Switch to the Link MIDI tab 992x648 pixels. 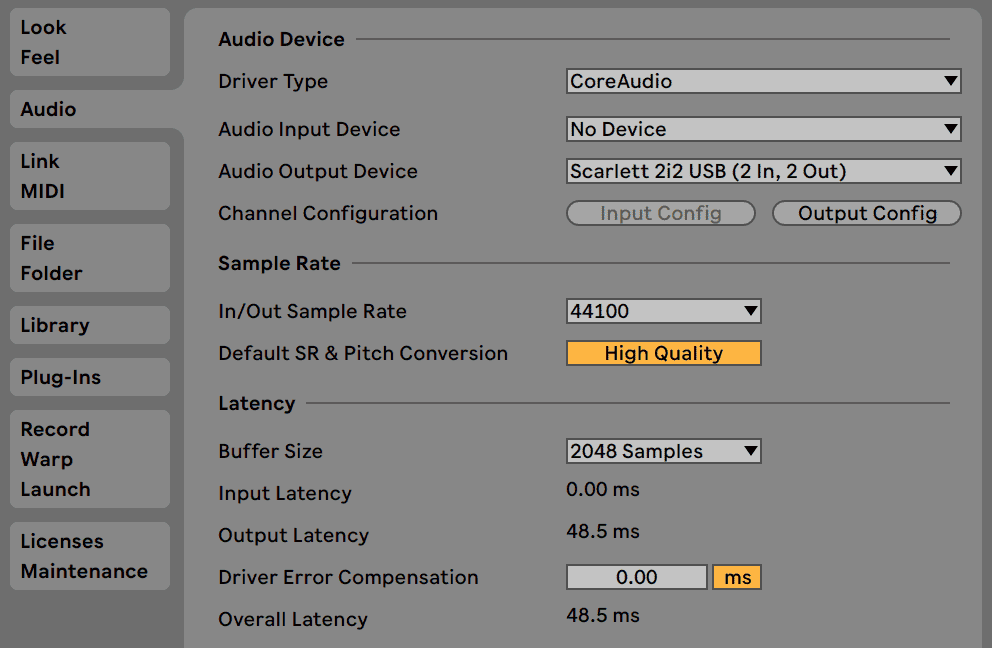pos(90,176)
